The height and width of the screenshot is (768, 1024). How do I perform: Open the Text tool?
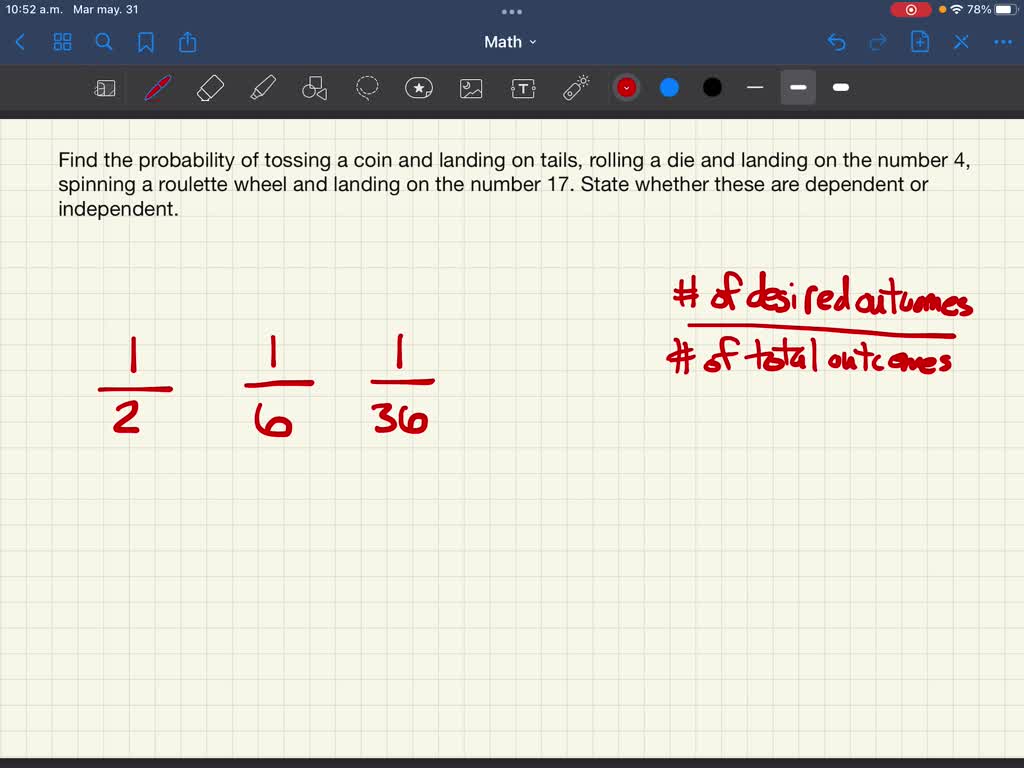click(x=522, y=87)
